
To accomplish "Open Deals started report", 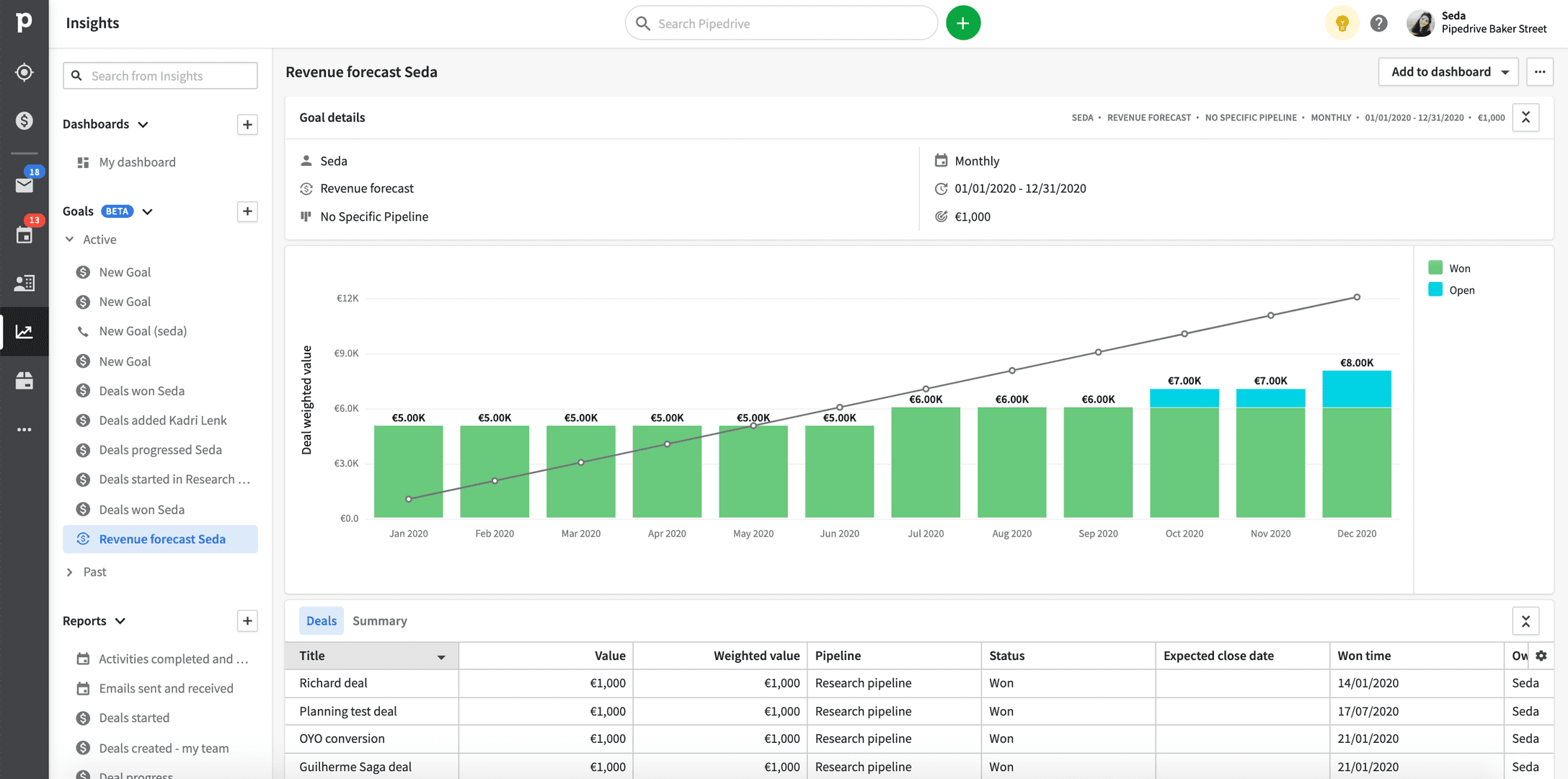I will (x=134, y=718).
